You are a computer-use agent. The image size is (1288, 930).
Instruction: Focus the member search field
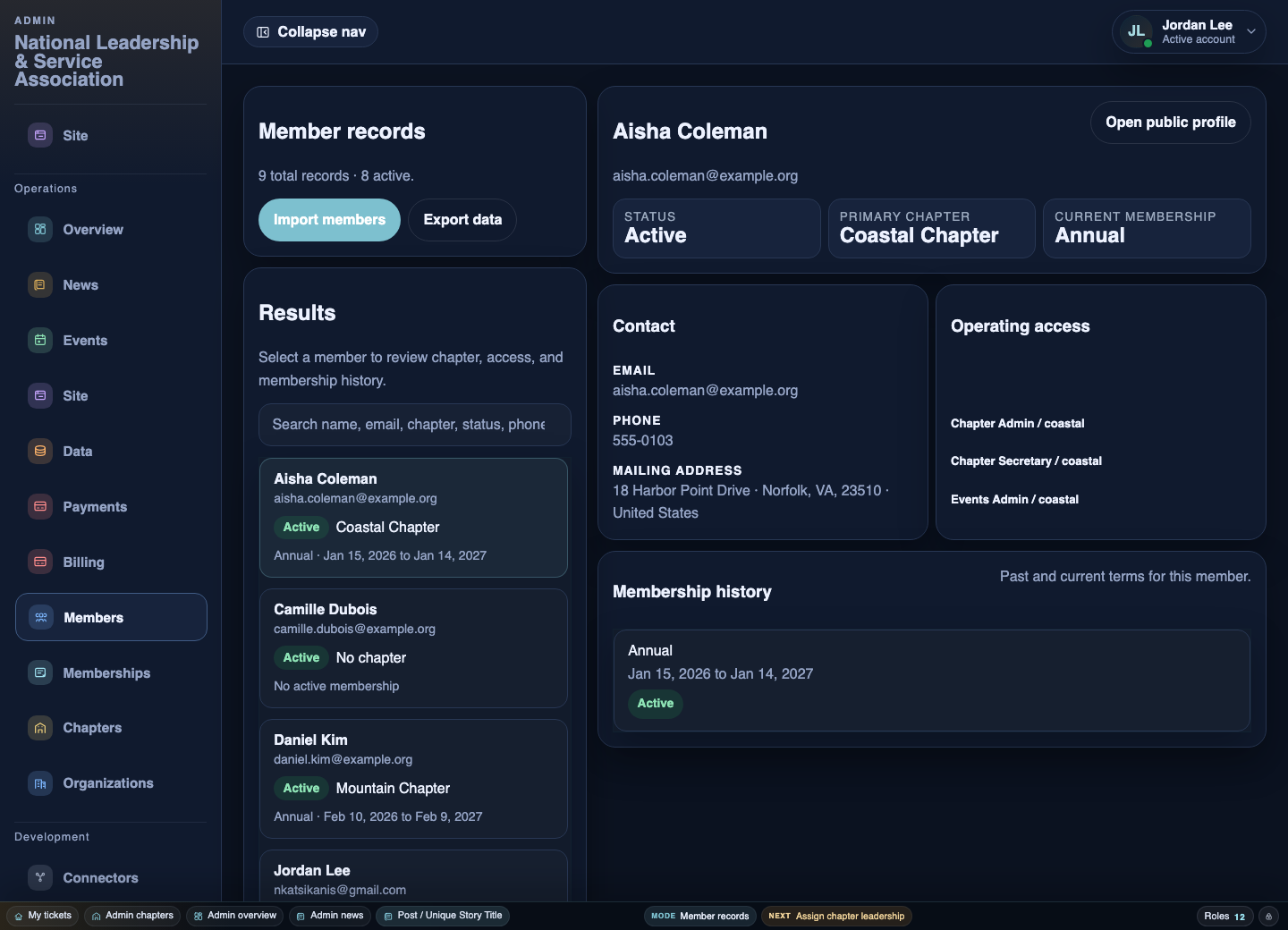point(414,425)
